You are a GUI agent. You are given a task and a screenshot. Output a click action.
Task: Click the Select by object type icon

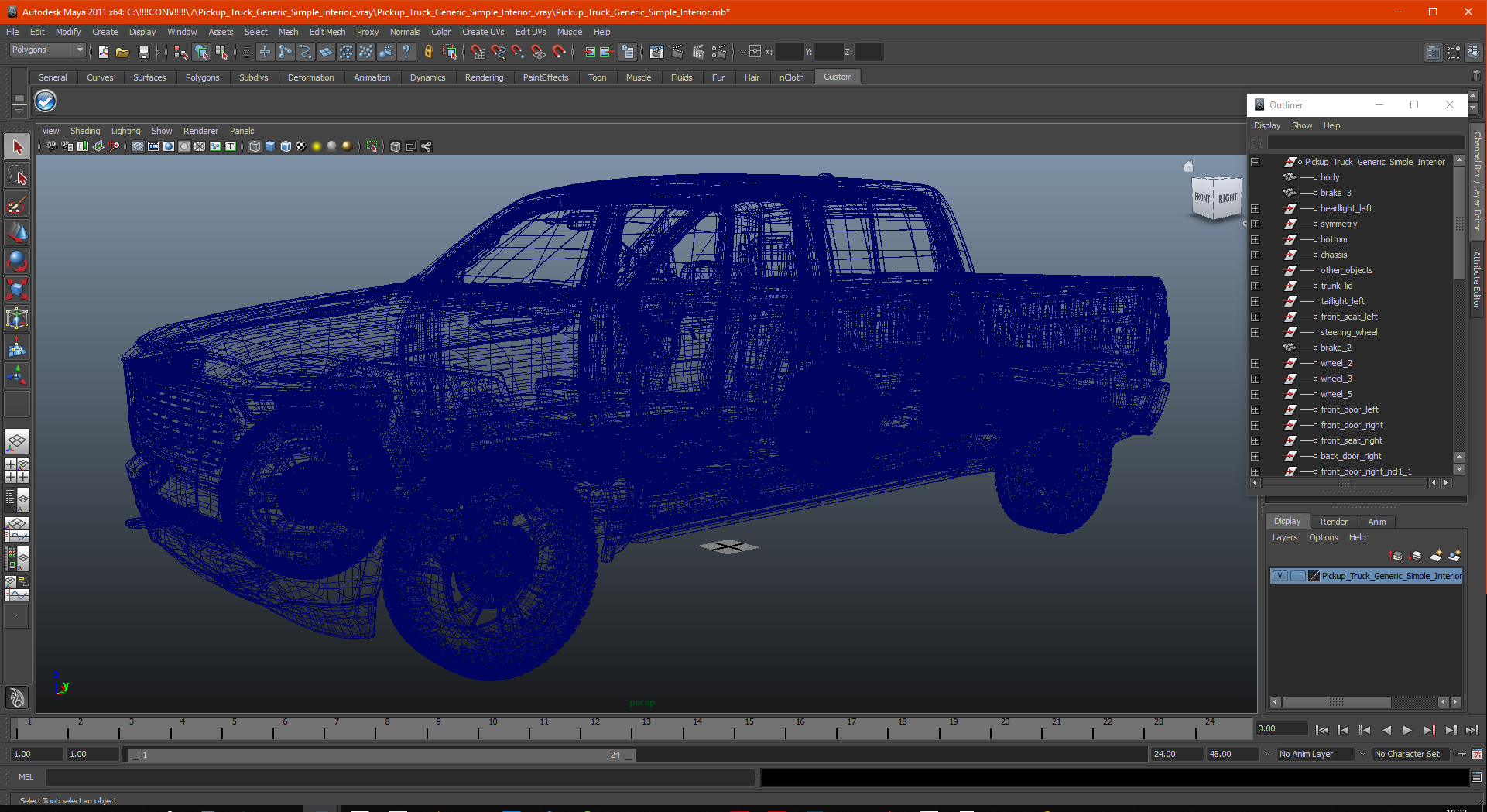click(x=201, y=52)
